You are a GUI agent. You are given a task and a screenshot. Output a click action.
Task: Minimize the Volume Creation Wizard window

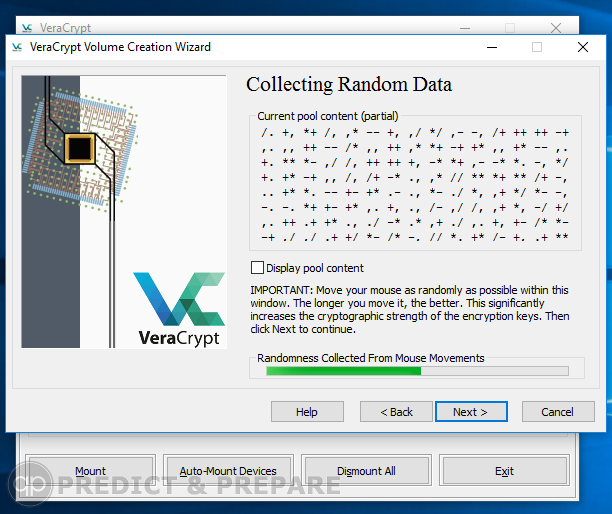tap(492, 47)
